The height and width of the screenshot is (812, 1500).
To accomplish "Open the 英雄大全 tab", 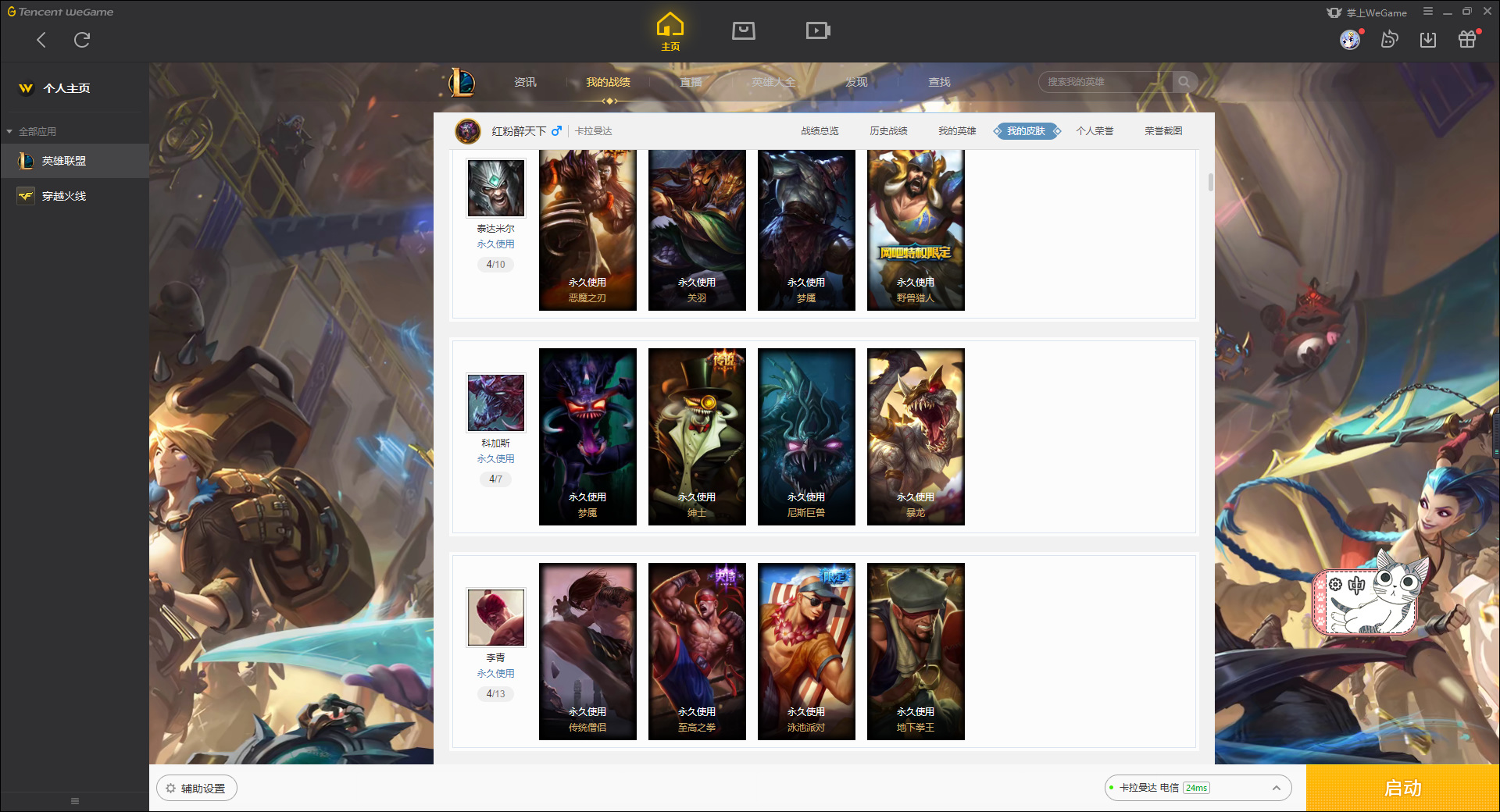I will point(773,82).
